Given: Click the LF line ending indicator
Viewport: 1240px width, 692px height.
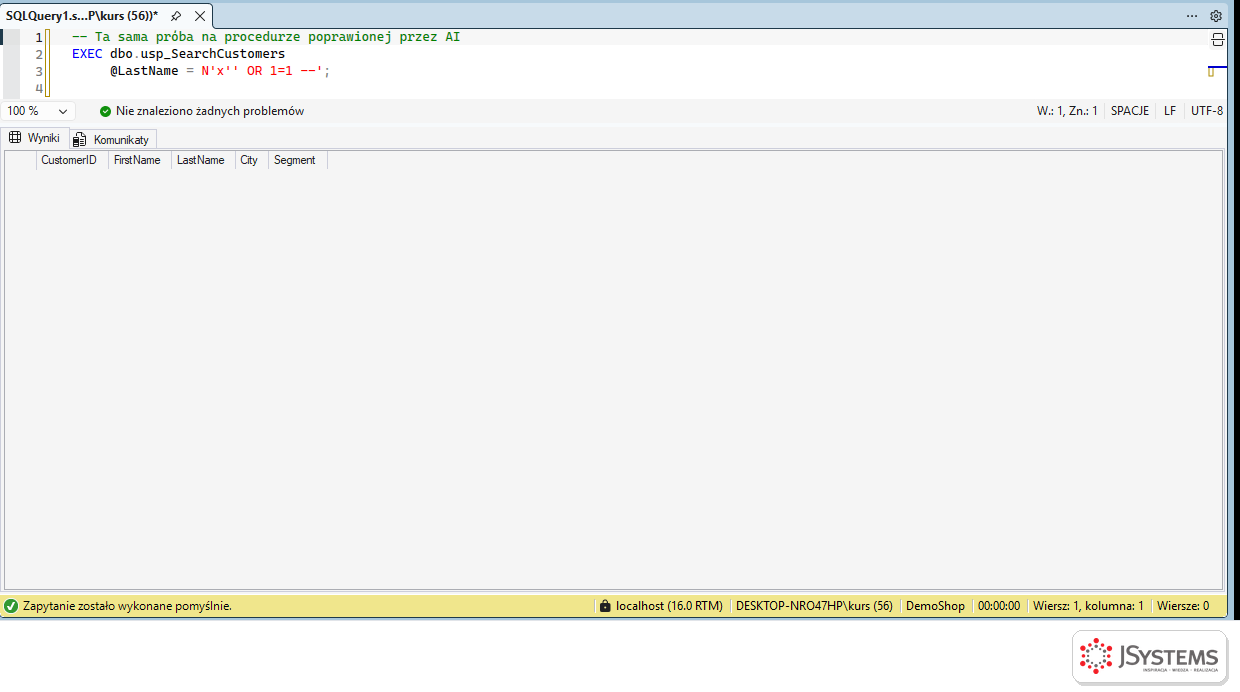Looking at the screenshot, I should 1170,111.
